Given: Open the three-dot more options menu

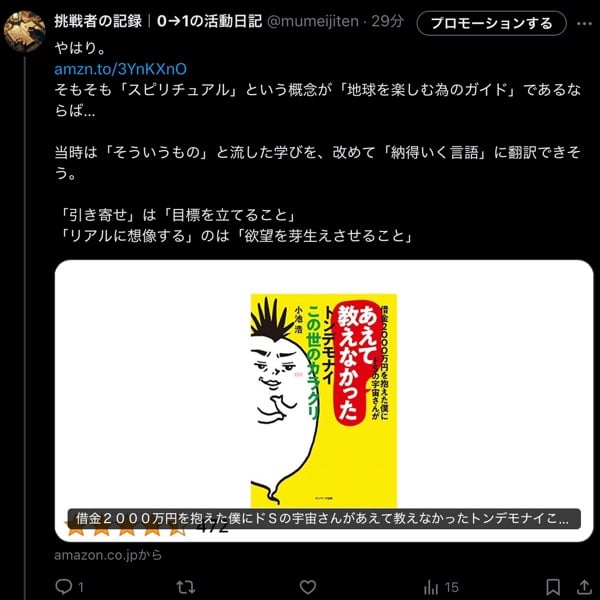Looking at the screenshot, I should (584, 23).
